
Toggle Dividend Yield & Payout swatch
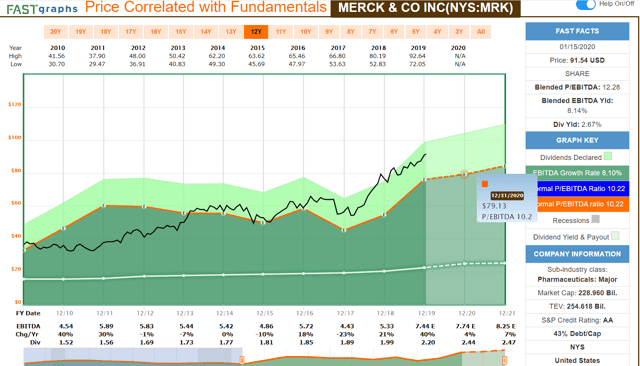[x=615, y=235]
